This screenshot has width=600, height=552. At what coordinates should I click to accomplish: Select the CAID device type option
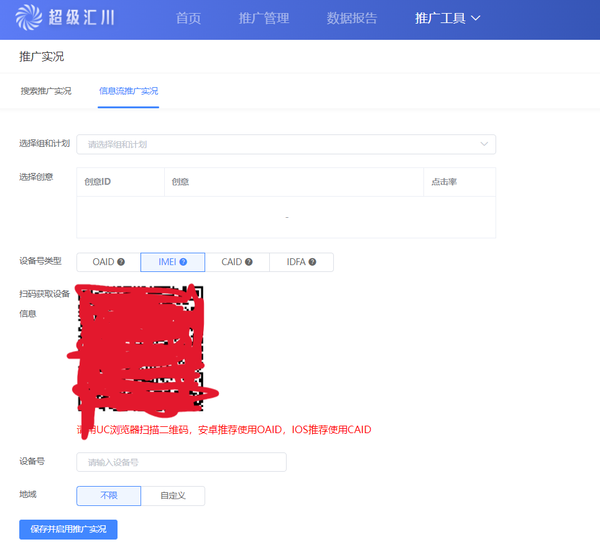237,262
